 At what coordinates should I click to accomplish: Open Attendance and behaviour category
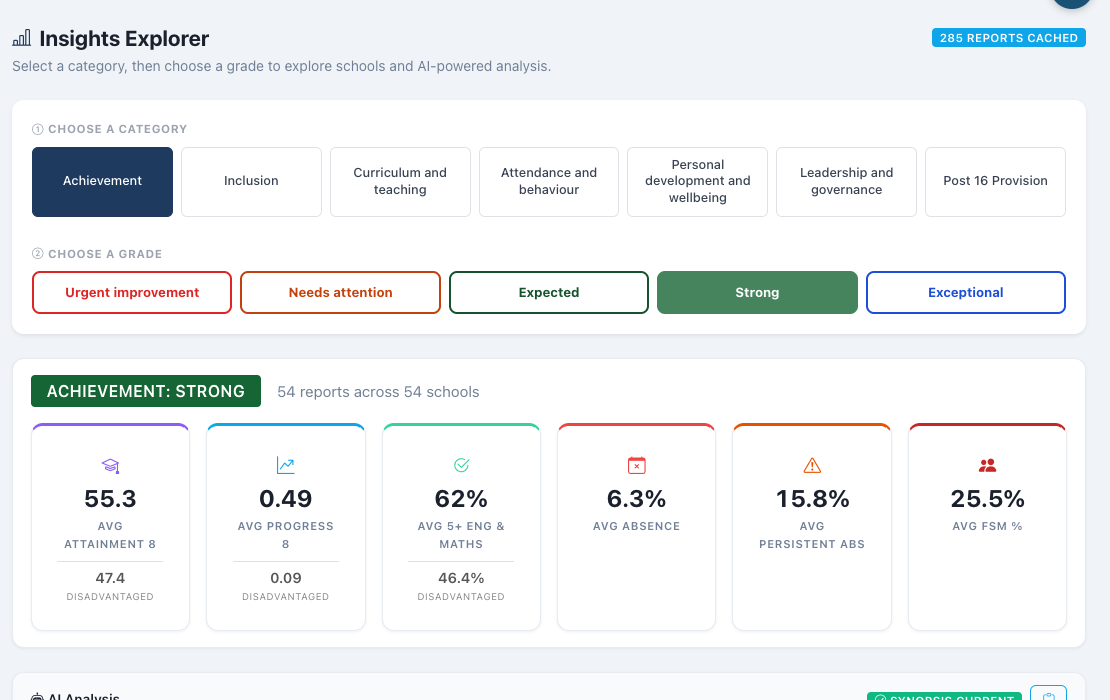tap(549, 181)
